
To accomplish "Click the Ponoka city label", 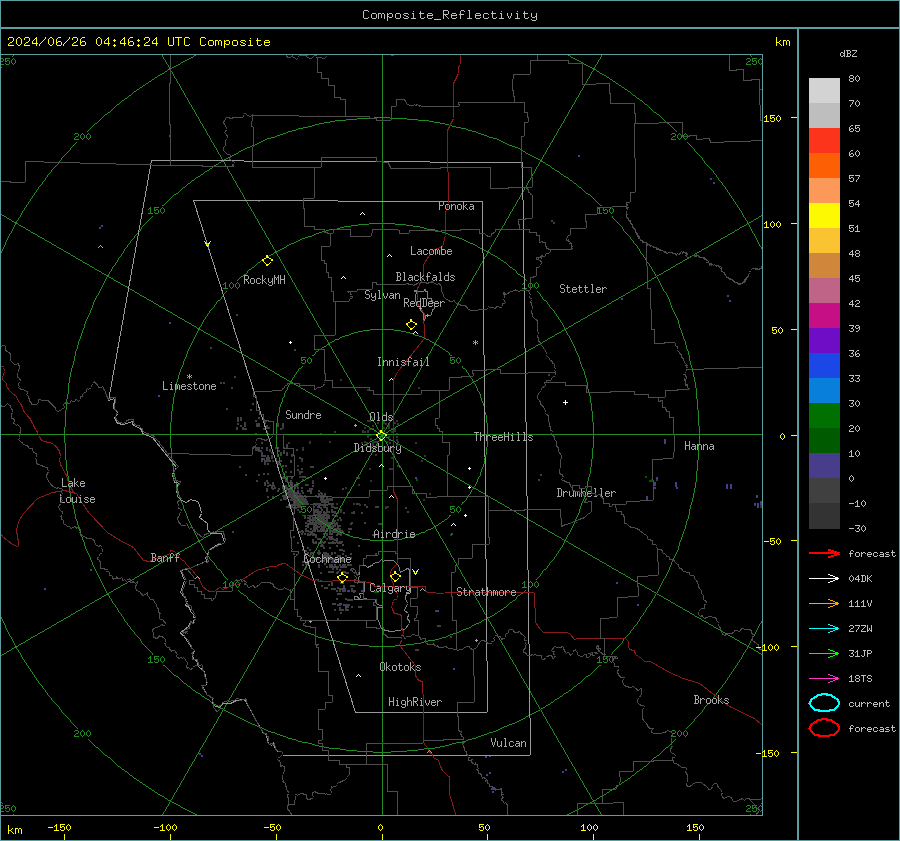I will pos(456,206).
